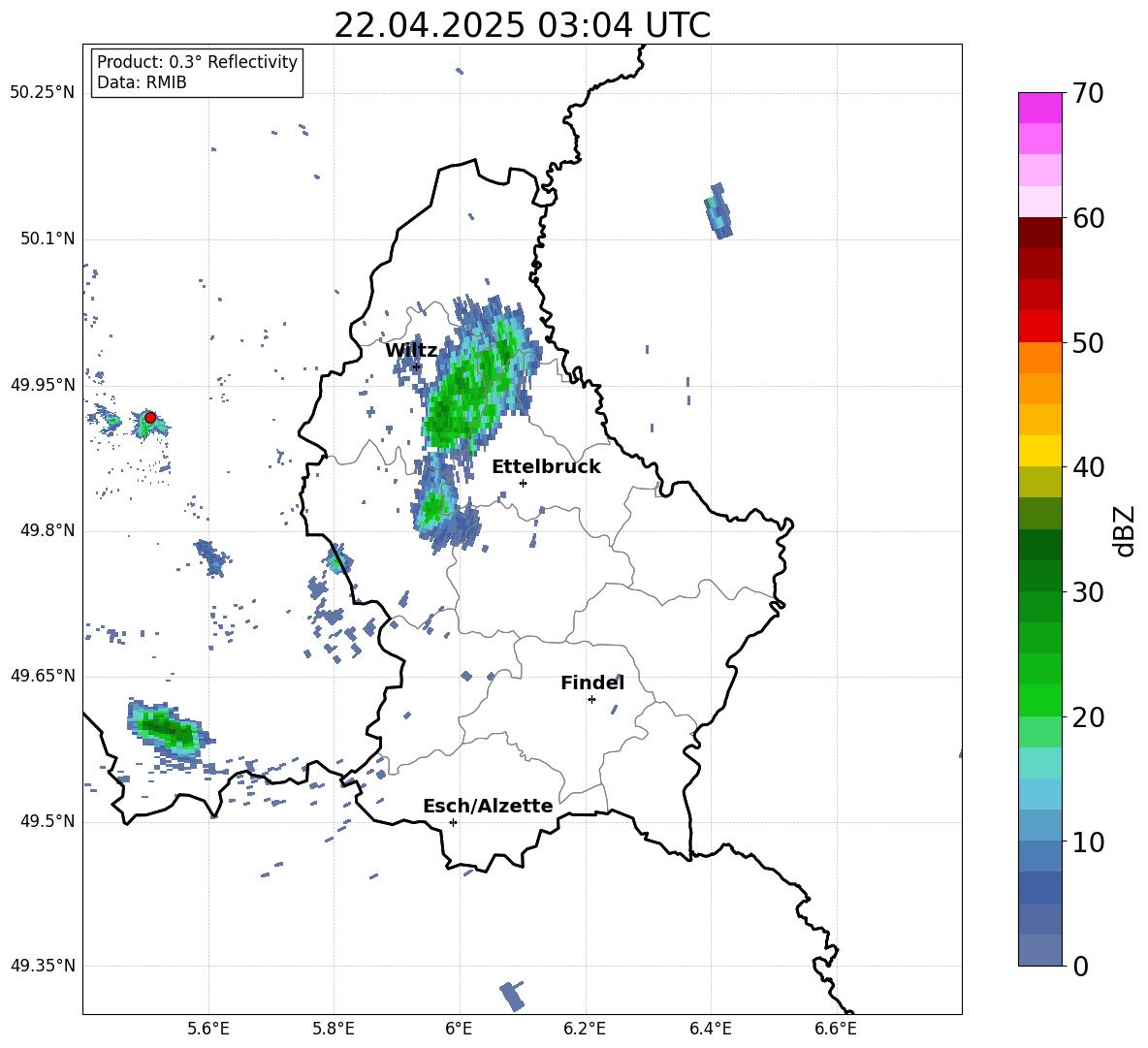
Task: Click the bright red colorbar segment above 50
Action: 1040,327
